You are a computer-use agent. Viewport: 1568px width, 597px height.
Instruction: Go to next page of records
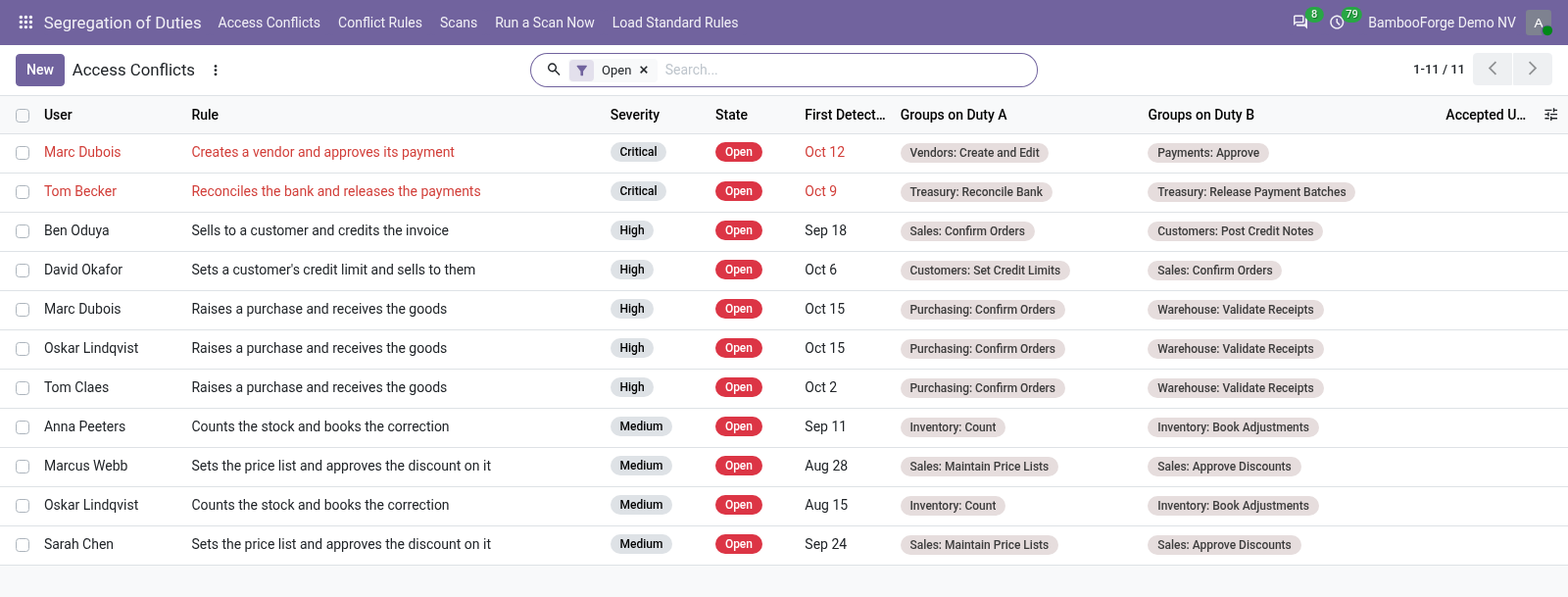point(1533,69)
